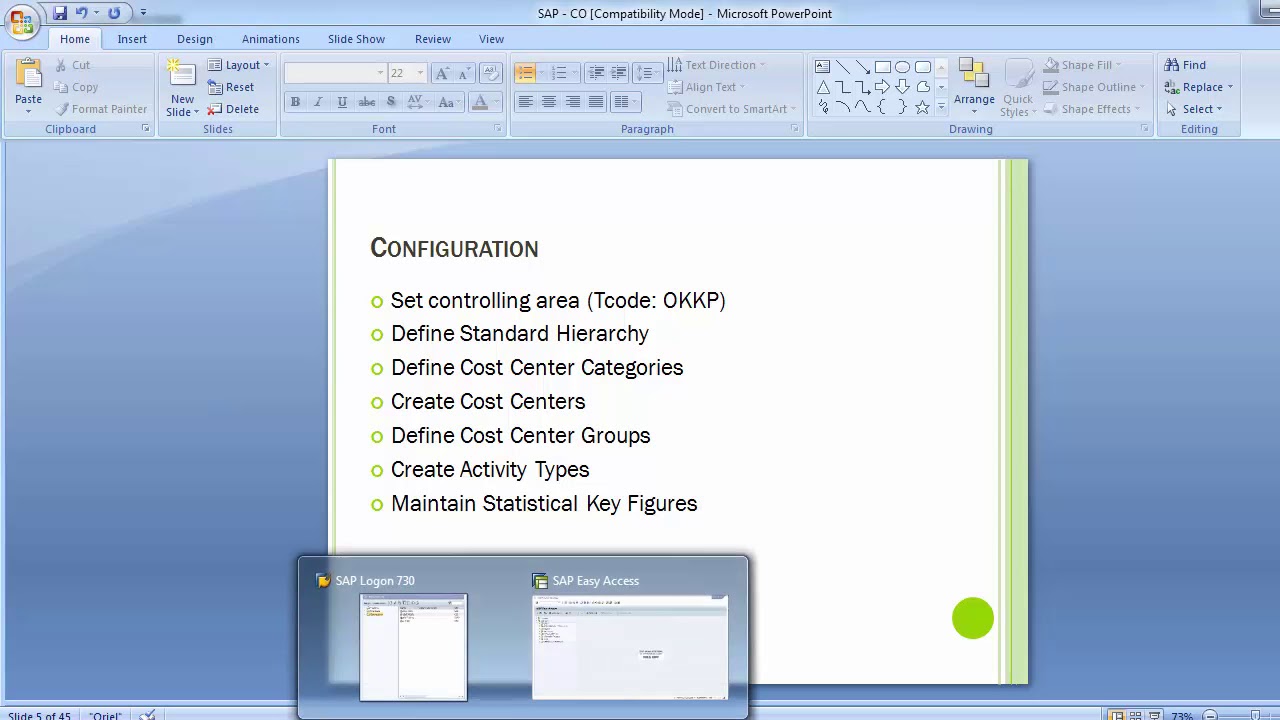
Task: Open the Customize Quick Access Toolbar dropdown
Action: [x=143, y=13]
